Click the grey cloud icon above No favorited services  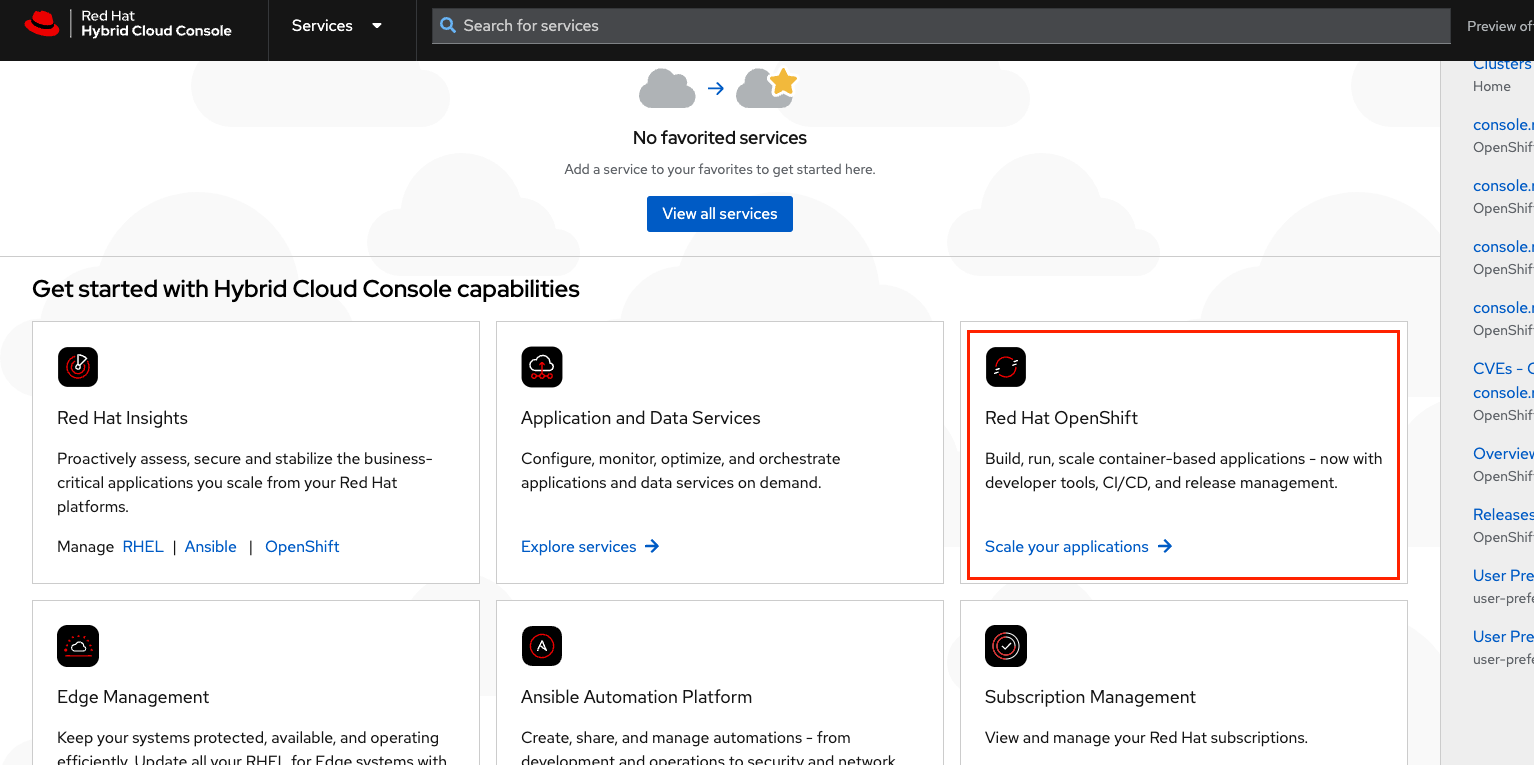click(667, 88)
